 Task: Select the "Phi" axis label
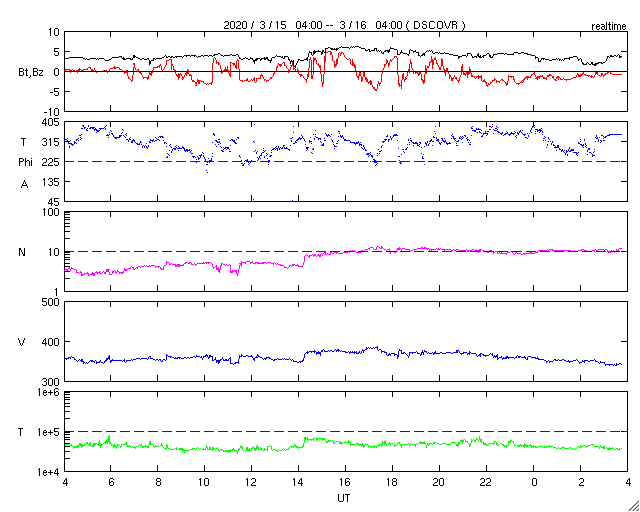[25, 163]
